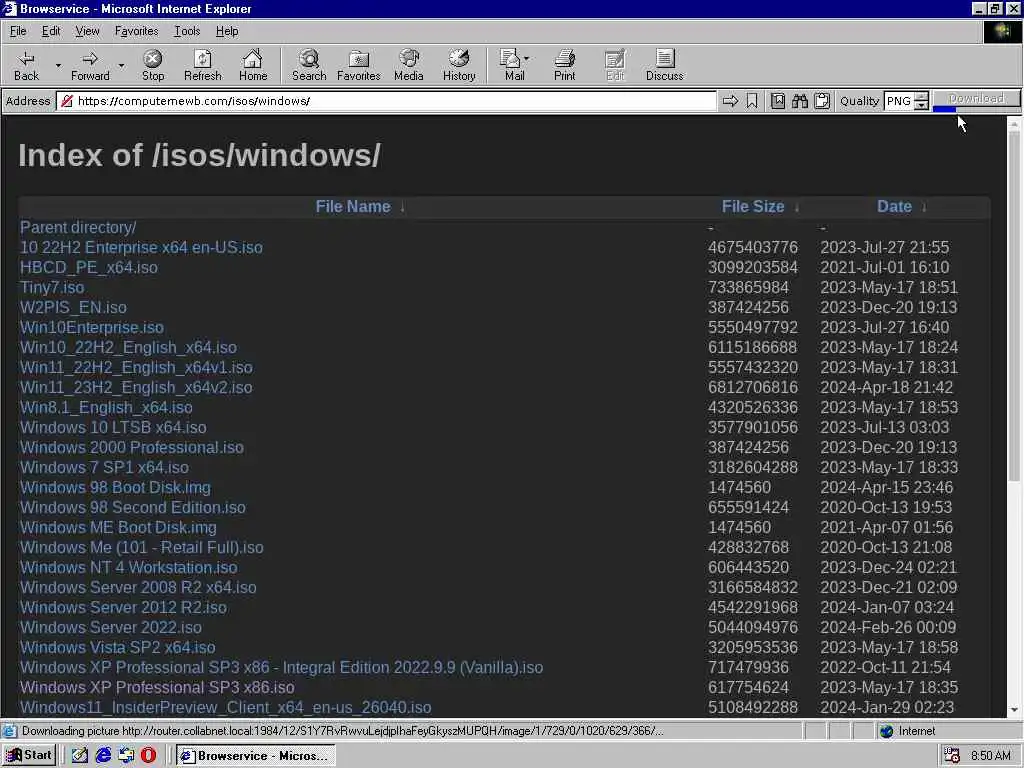This screenshot has width=1024, height=768.
Task: Click the sort arrow next to Date
Action: pos(923,207)
